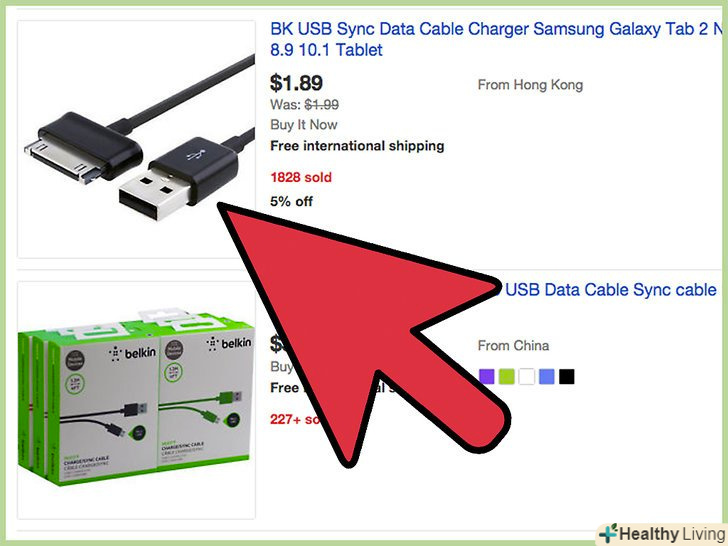Screen dimensions: 728x546
Task: Click the Free international shipping text of first listing
Action: [x=357, y=146]
